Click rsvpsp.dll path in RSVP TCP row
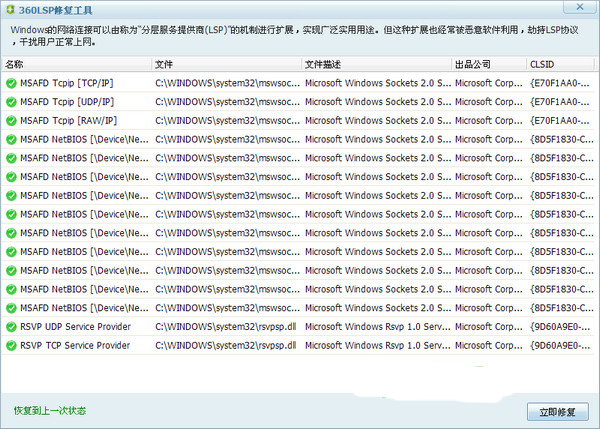 [226, 346]
